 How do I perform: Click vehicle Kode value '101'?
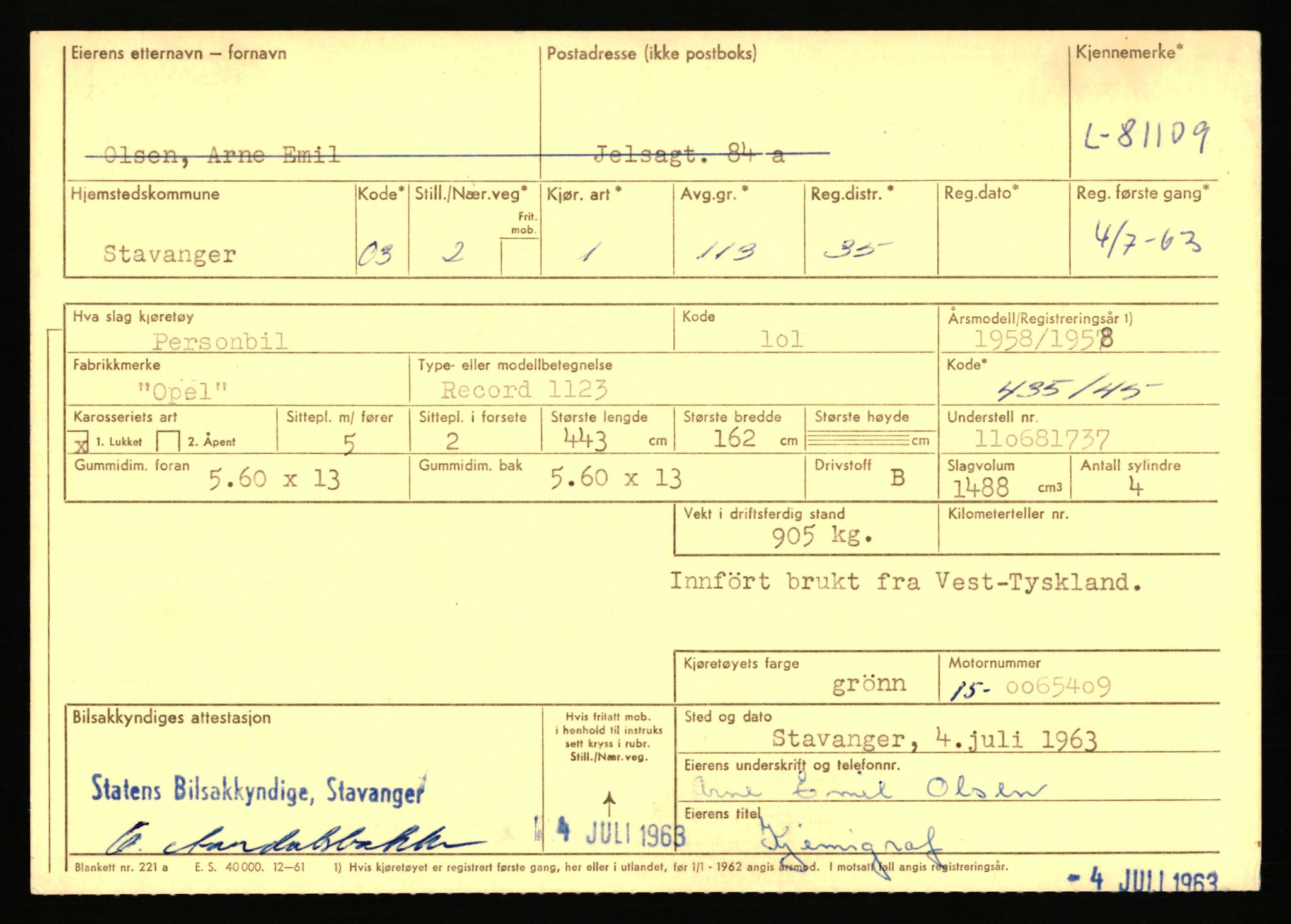[x=782, y=340]
